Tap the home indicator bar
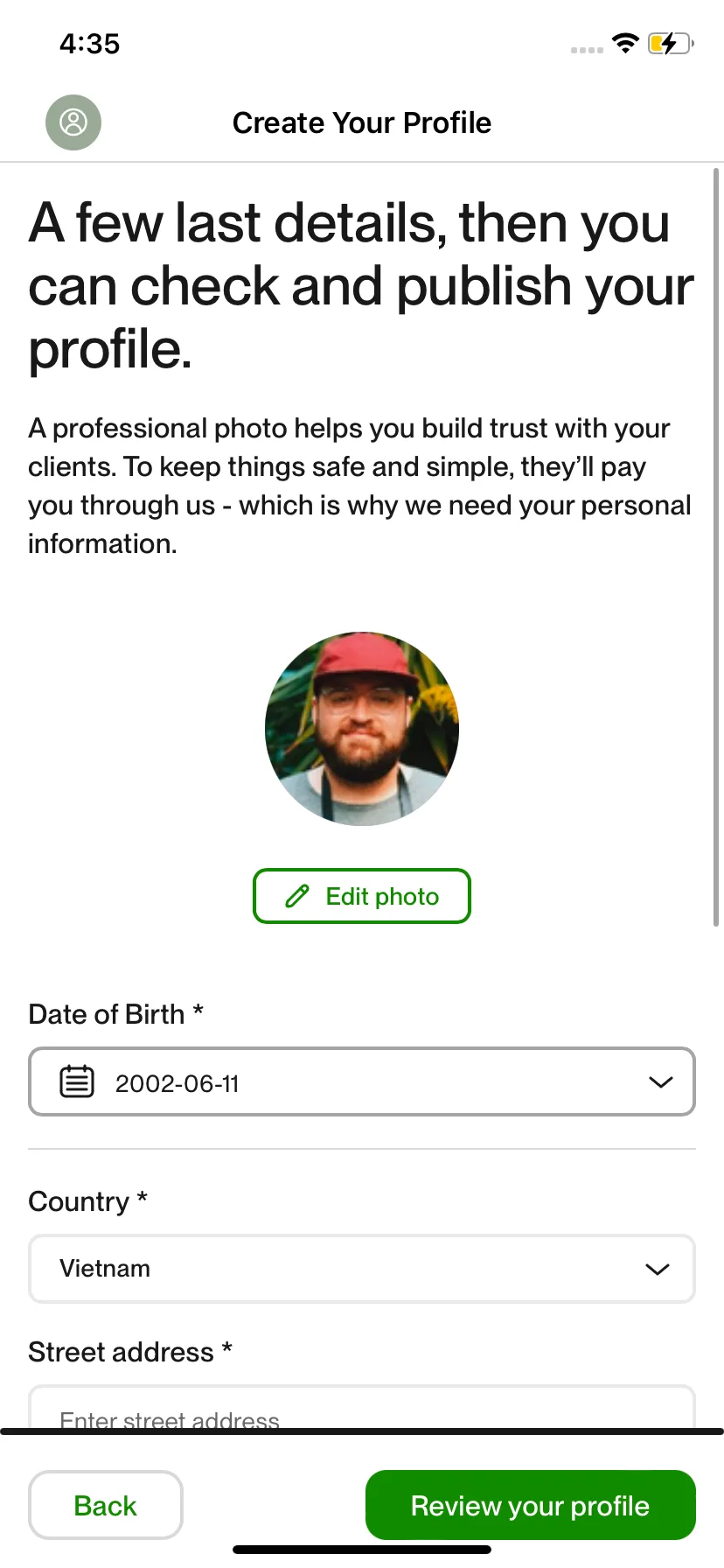This screenshot has width=724, height=1568. (x=362, y=1550)
